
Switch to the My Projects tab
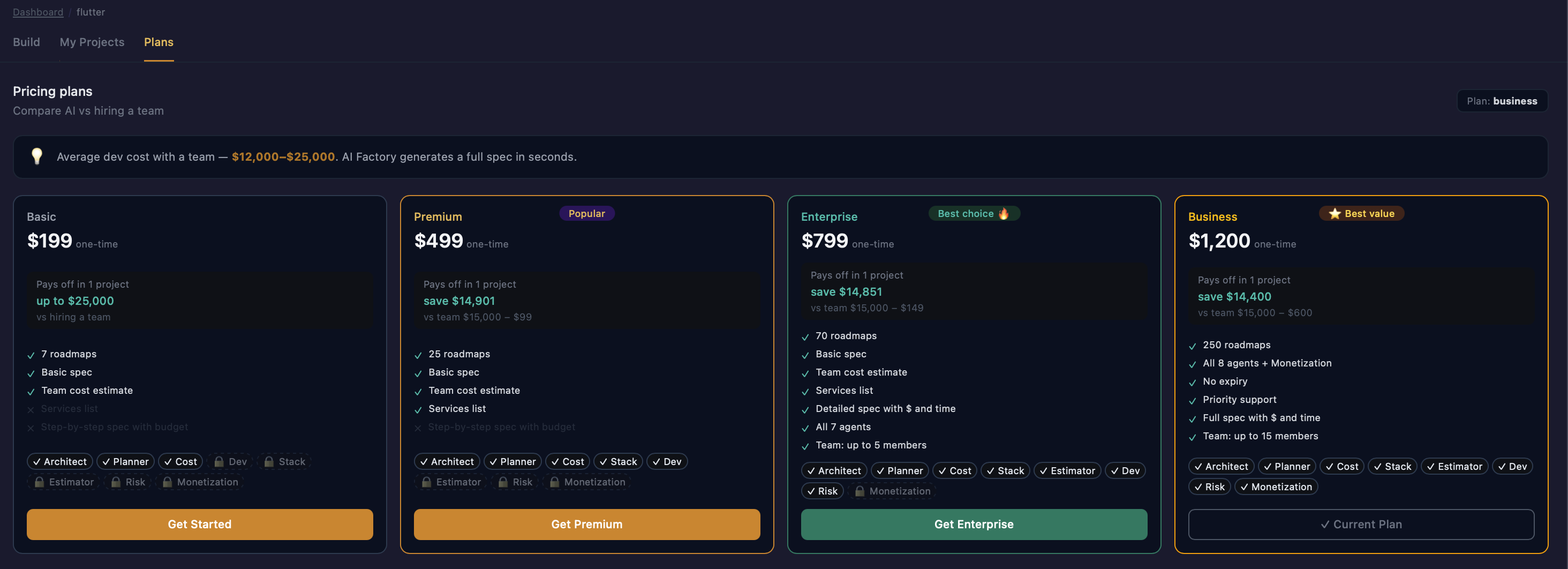point(92,42)
